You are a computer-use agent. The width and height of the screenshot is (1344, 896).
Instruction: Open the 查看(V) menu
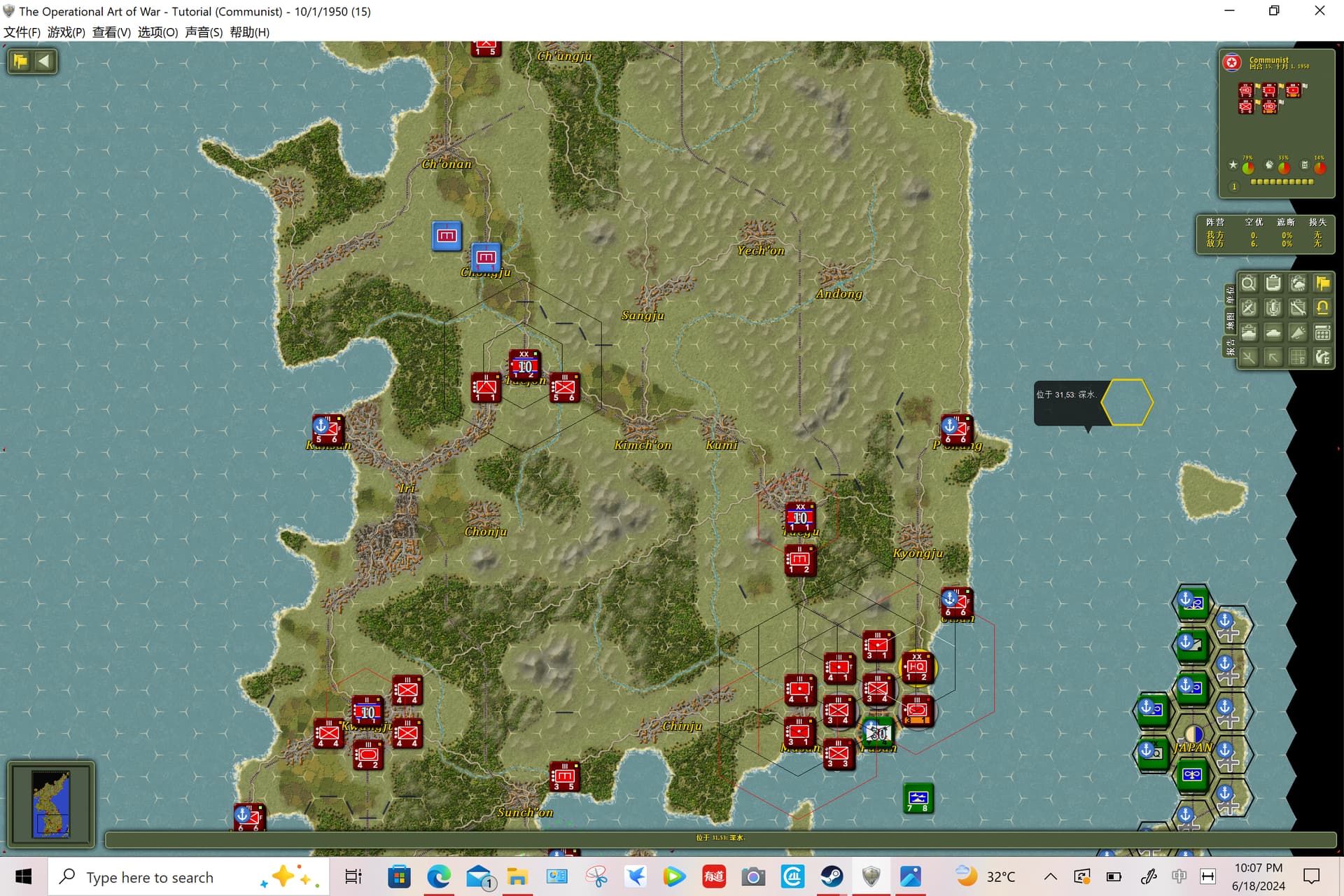[x=111, y=32]
